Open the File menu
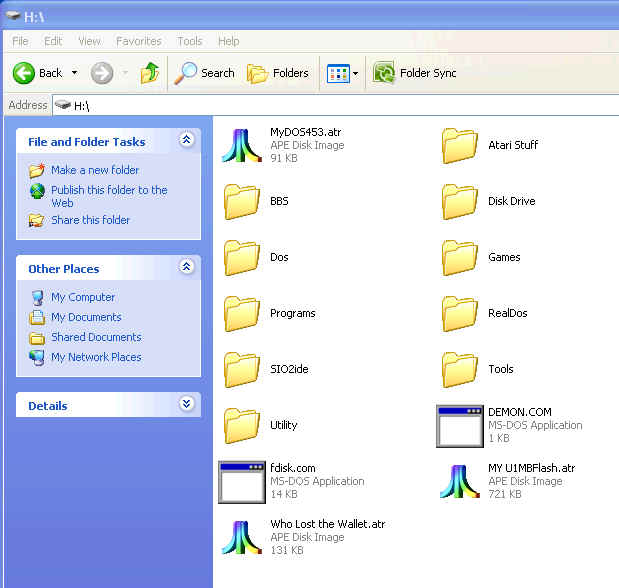The image size is (619, 588). 20,41
